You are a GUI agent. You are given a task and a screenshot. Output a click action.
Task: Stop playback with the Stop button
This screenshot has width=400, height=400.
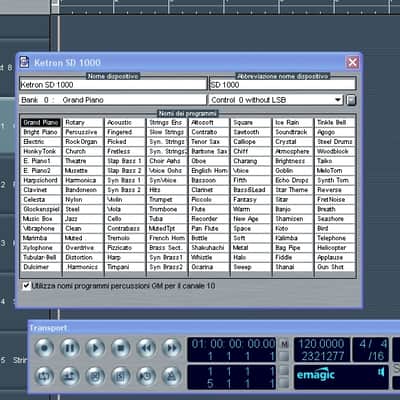coord(121,348)
